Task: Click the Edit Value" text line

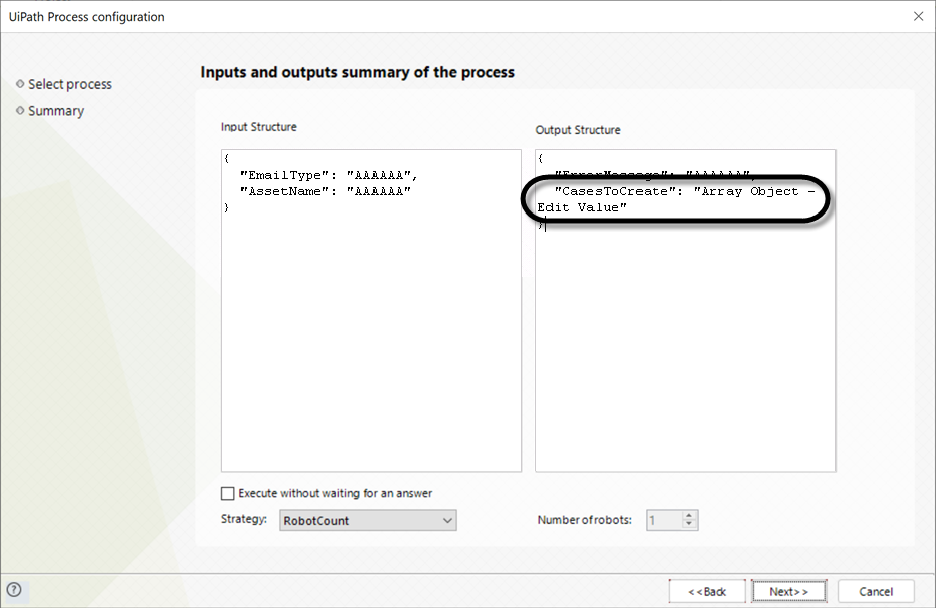Action: 582,207
